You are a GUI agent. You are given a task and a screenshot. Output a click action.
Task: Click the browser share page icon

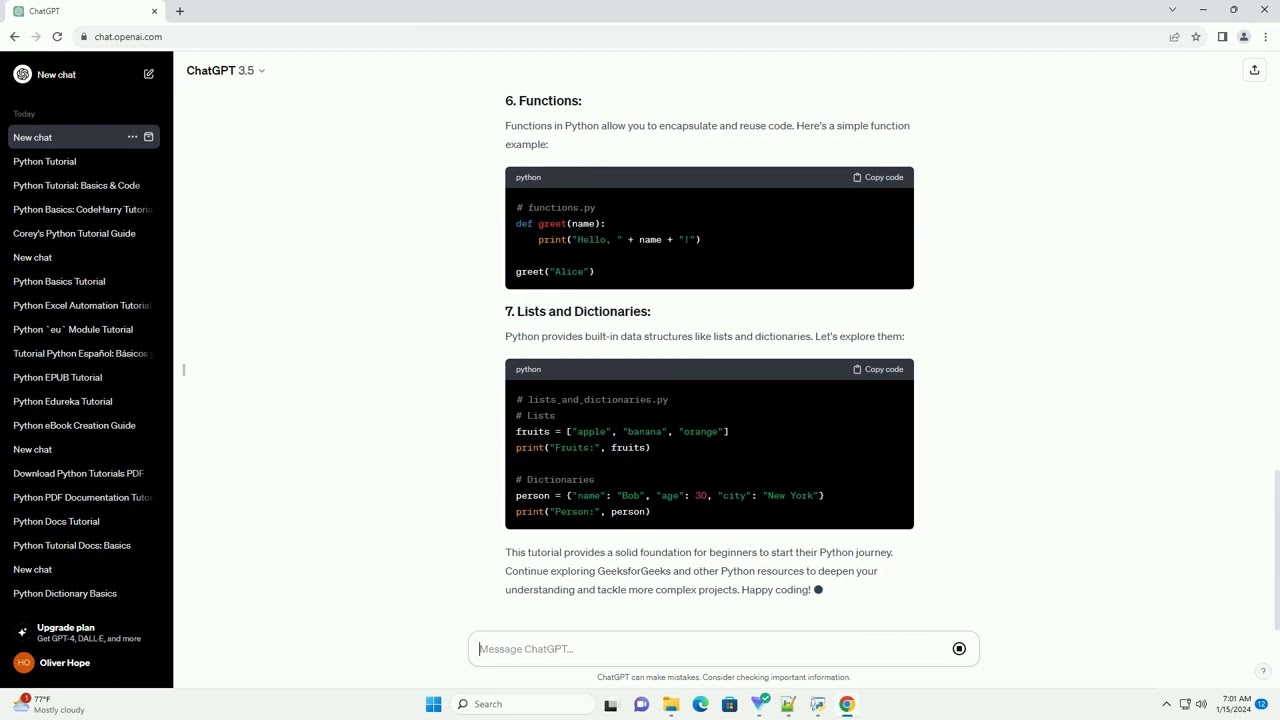tap(1174, 37)
